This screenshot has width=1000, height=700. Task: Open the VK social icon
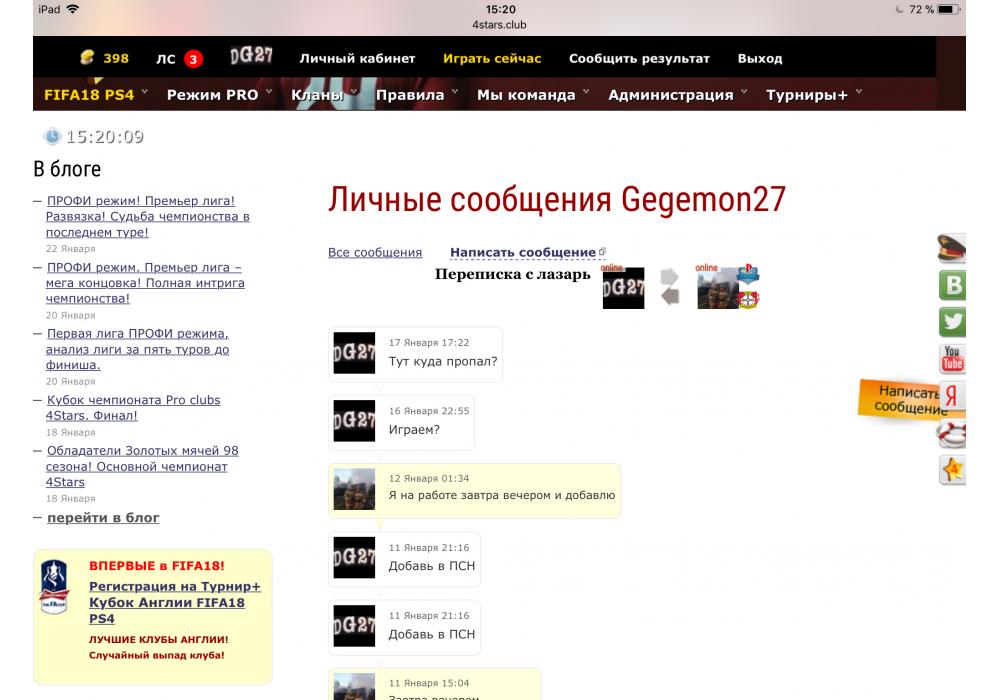pos(952,284)
